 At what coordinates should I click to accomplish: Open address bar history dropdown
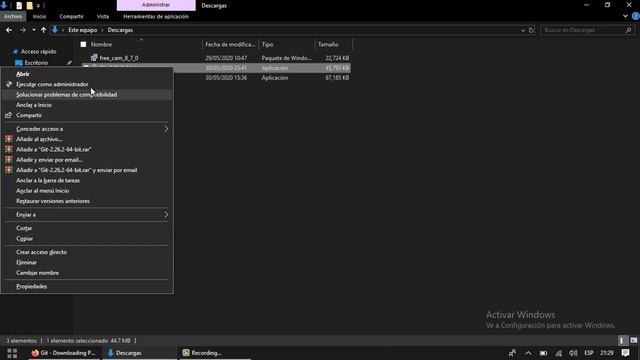[x=523, y=30]
